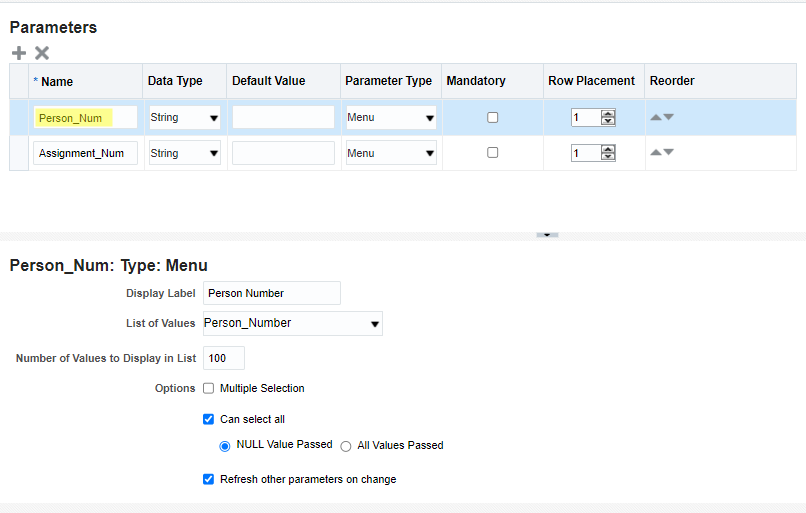Move Assignment_Num row up with reorder arrow

656,153
